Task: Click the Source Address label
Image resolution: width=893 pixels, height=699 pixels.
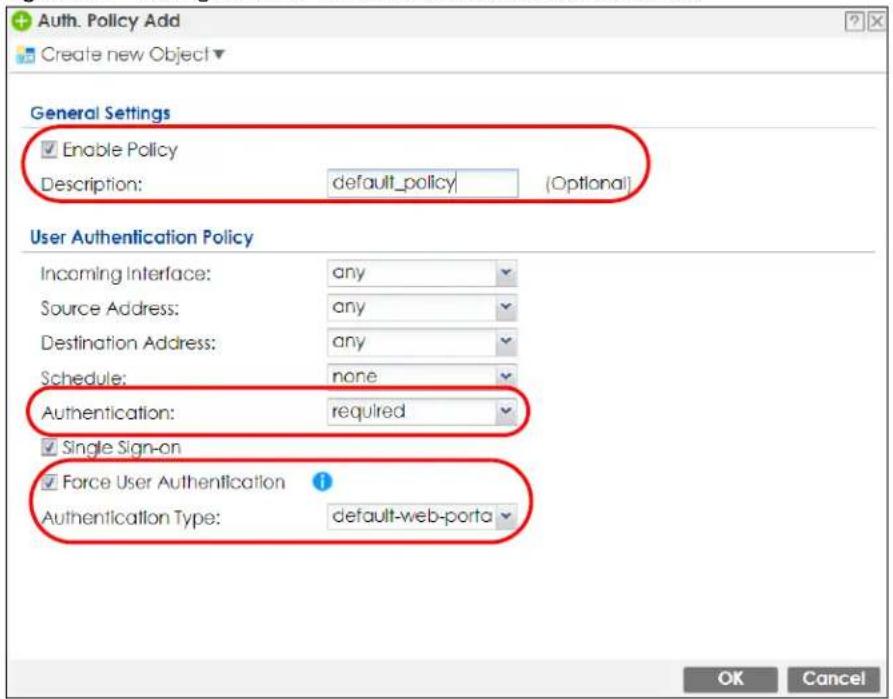Action: coord(110,309)
